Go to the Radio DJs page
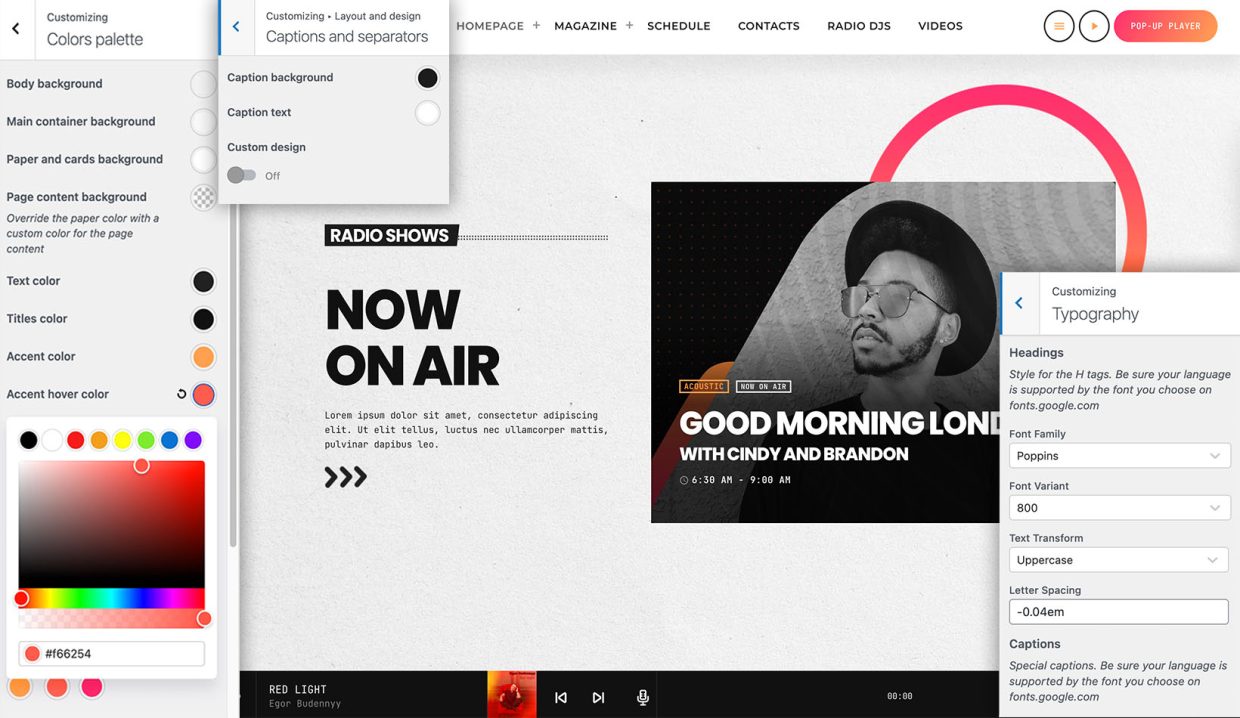 click(858, 26)
